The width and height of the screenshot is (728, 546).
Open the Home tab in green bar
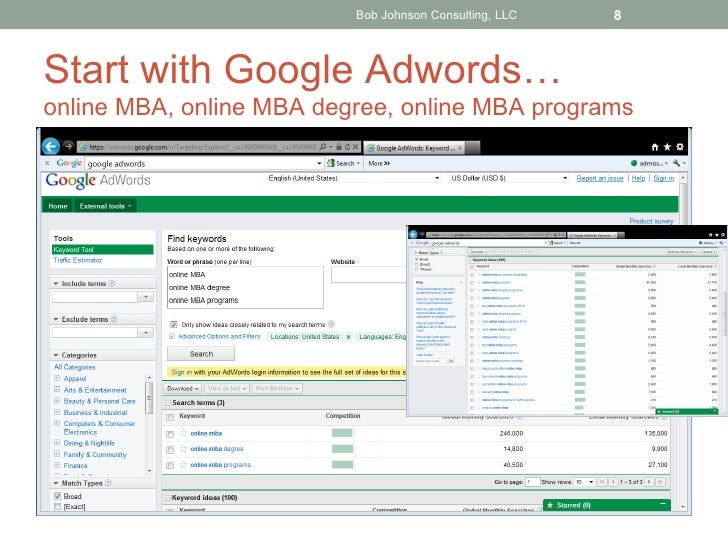[58, 206]
